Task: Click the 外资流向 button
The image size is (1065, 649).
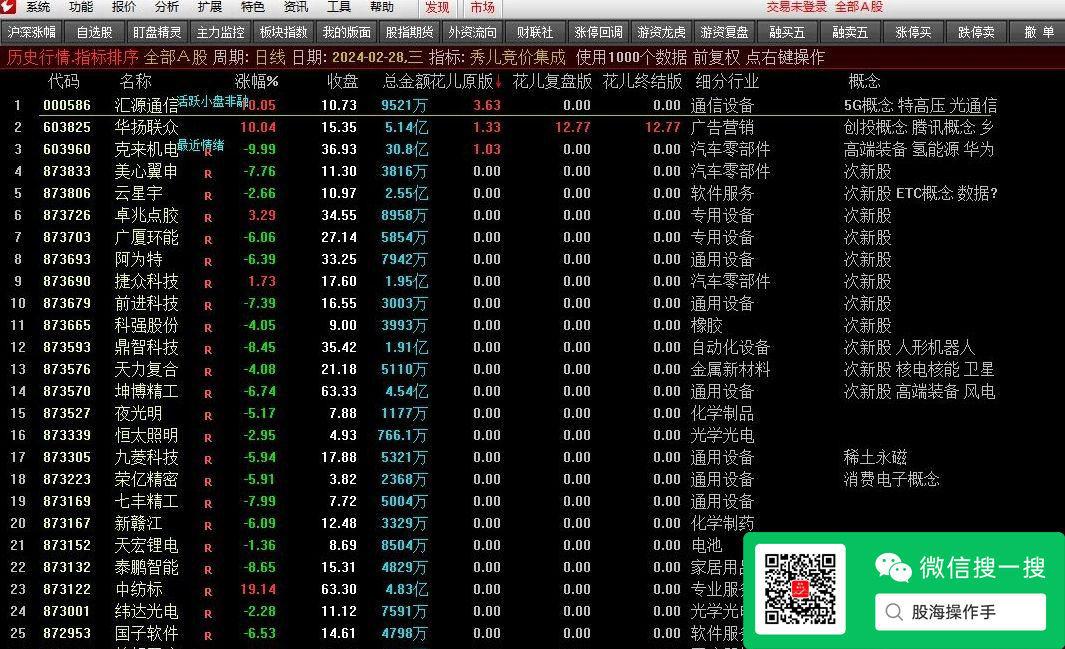Action: pyautogui.click(x=472, y=32)
